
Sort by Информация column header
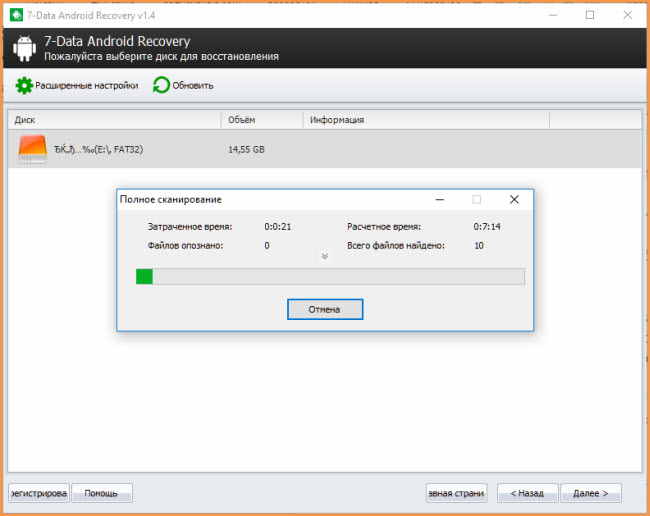coord(426,120)
